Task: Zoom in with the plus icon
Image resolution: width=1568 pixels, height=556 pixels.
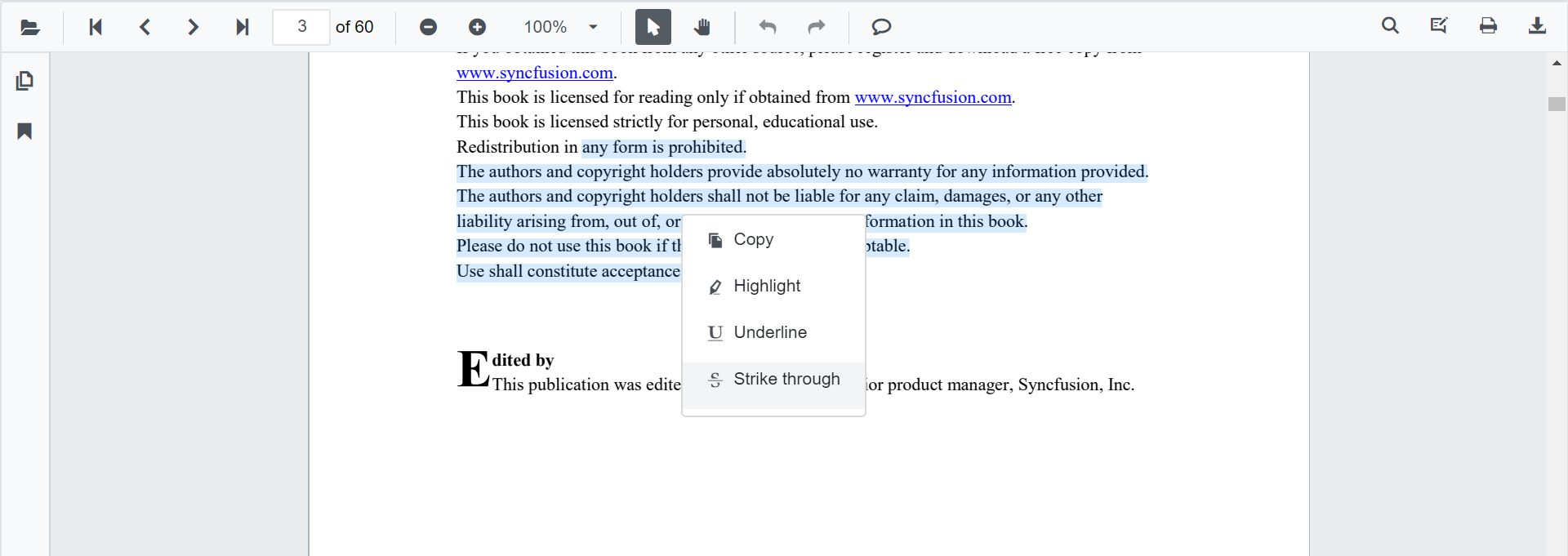Action: click(x=477, y=27)
